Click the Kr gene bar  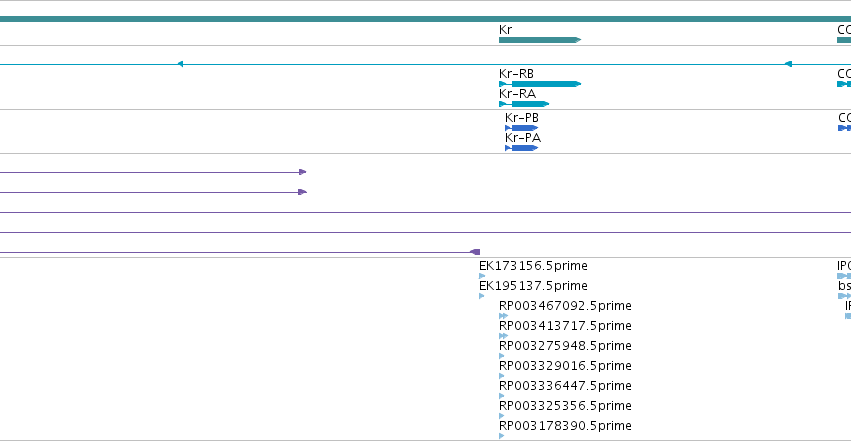(x=540, y=40)
